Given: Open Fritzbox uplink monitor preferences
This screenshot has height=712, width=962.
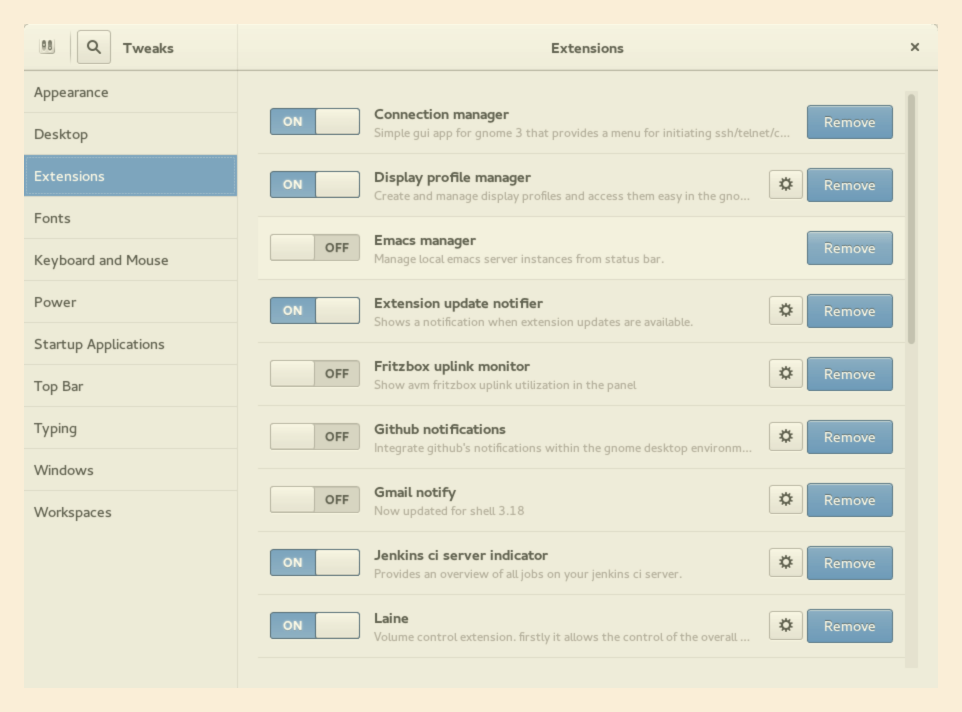Looking at the screenshot, I should [x=785, y=374].
